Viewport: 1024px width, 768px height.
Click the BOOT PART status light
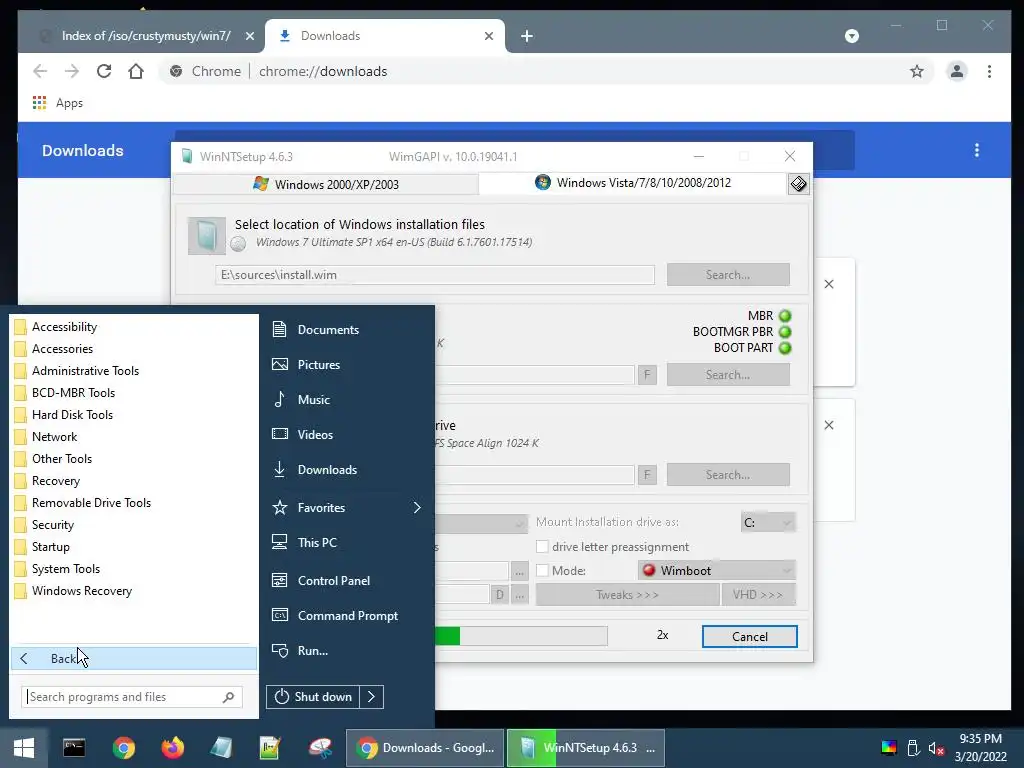click(x=785, y=348)
